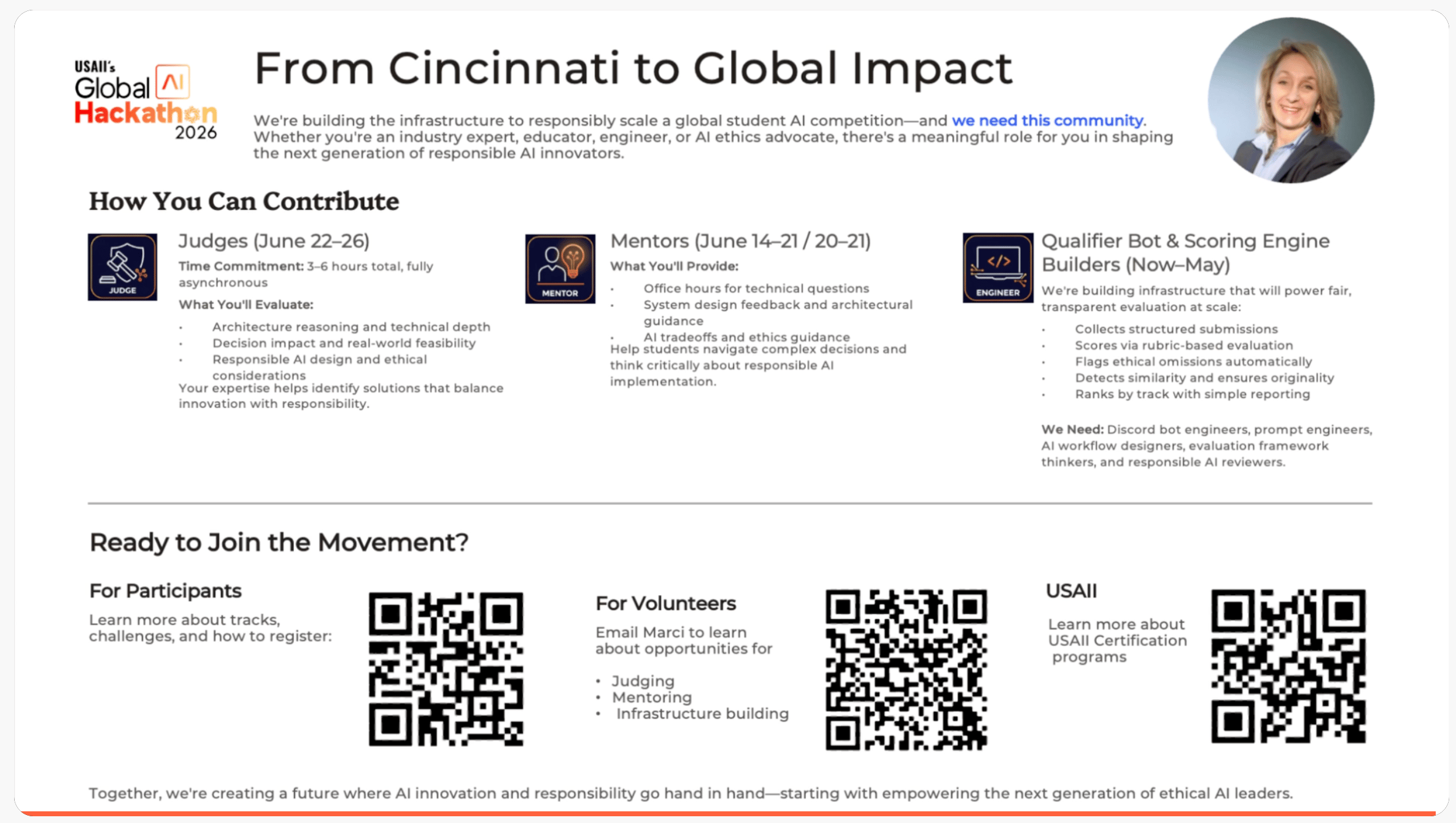
Task: Click the 'For Volunteers' label
Action: pyautogui.click(x=665, y=603)
